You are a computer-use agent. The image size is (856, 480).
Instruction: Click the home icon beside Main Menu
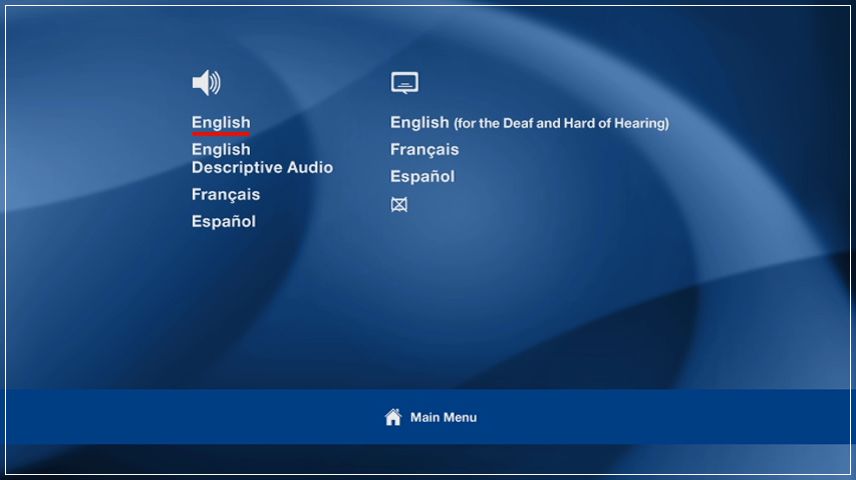pyautogui.click(x=393, y=417)
